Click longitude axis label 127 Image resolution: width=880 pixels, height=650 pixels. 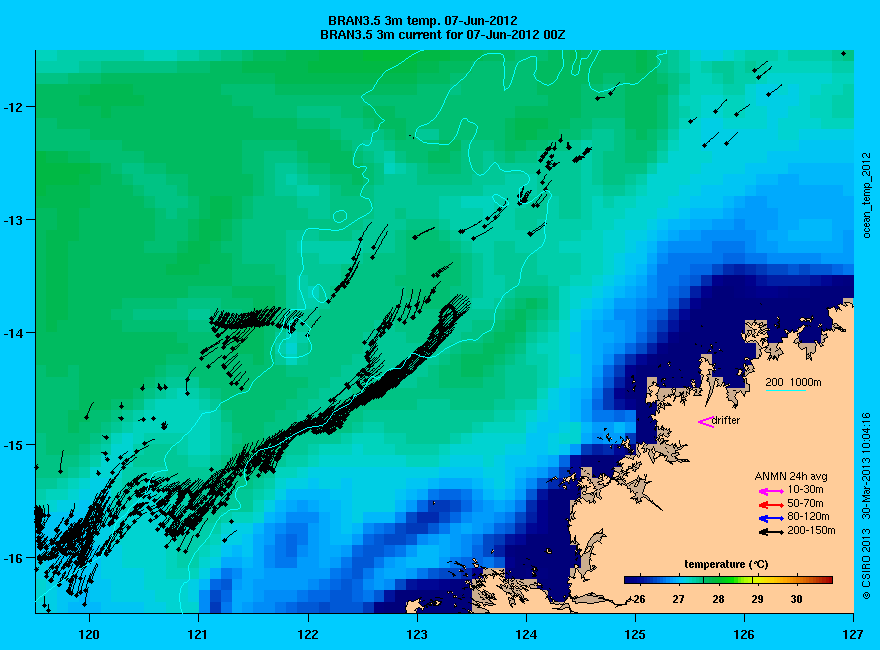coord(853,635)
